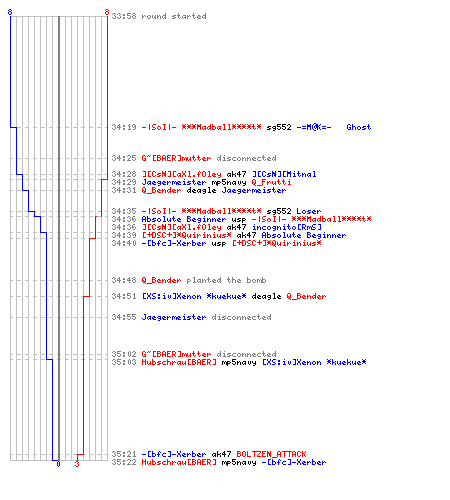450x500 pixels.
Task: Click the 33:58 round started entry
Action: 159,16
